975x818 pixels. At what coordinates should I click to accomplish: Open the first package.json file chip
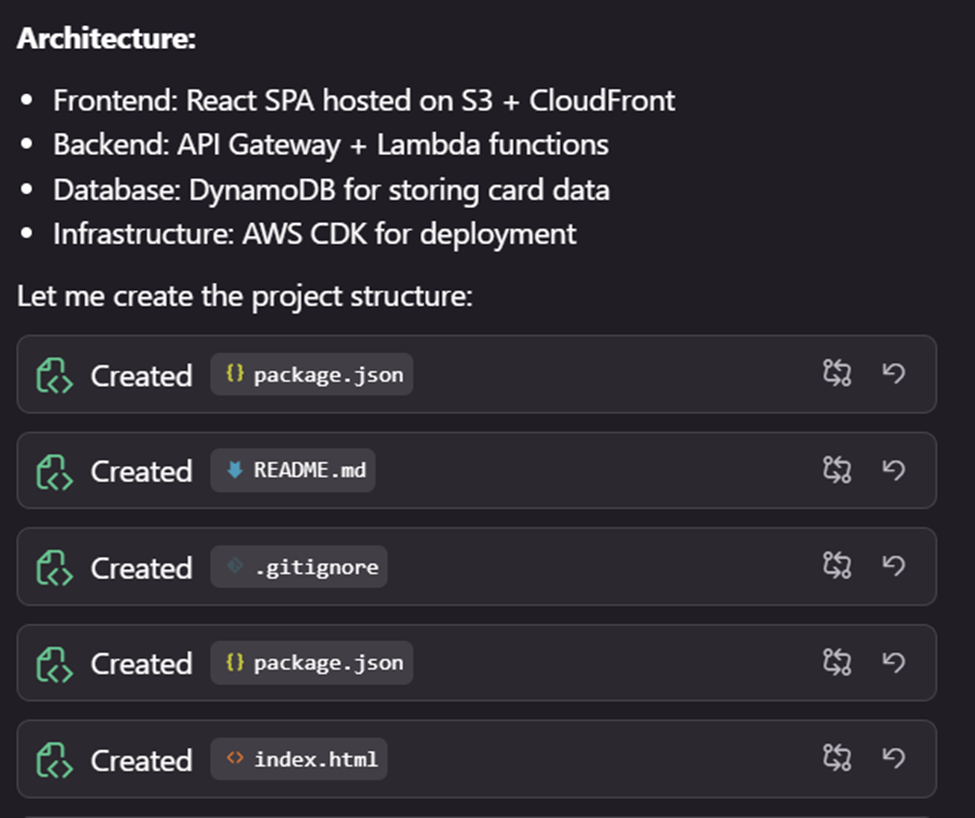312,375
